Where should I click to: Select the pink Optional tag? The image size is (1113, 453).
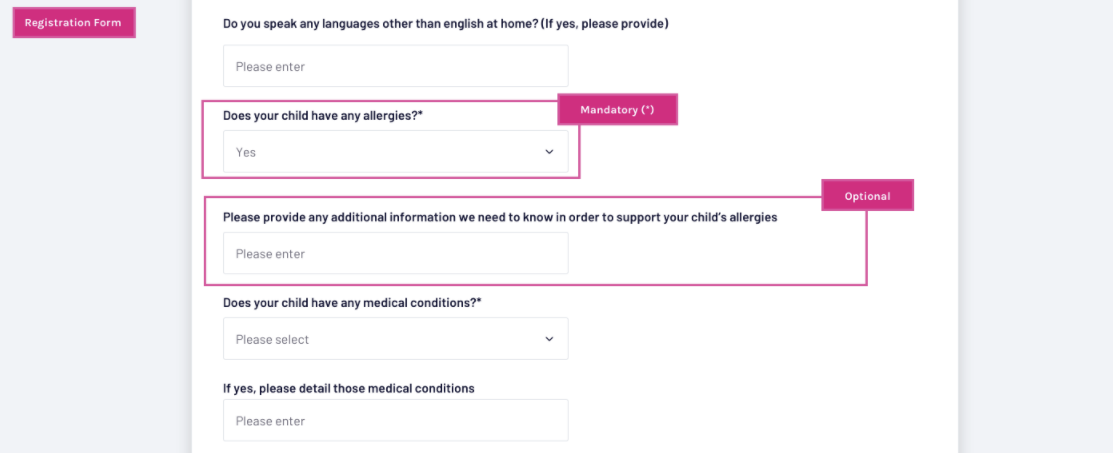[x=867, y=196]
